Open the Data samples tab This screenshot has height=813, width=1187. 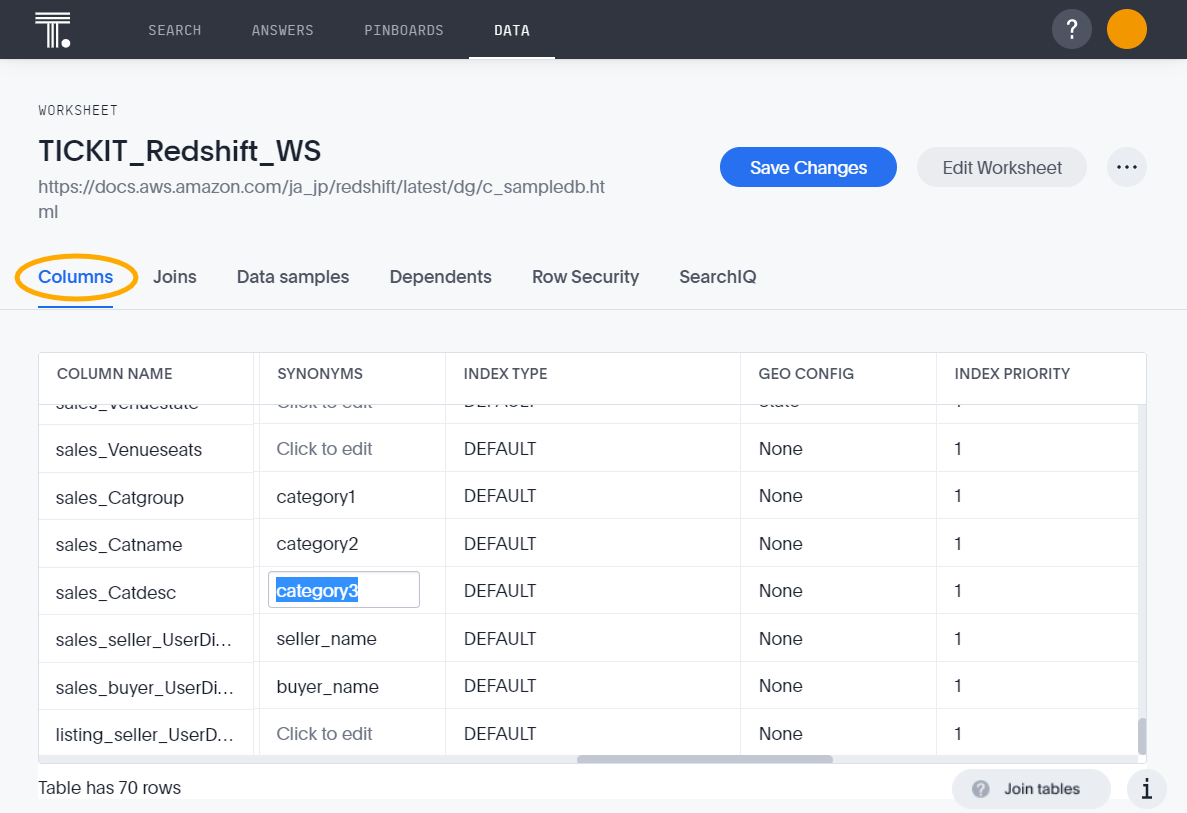tap(292, 277)
